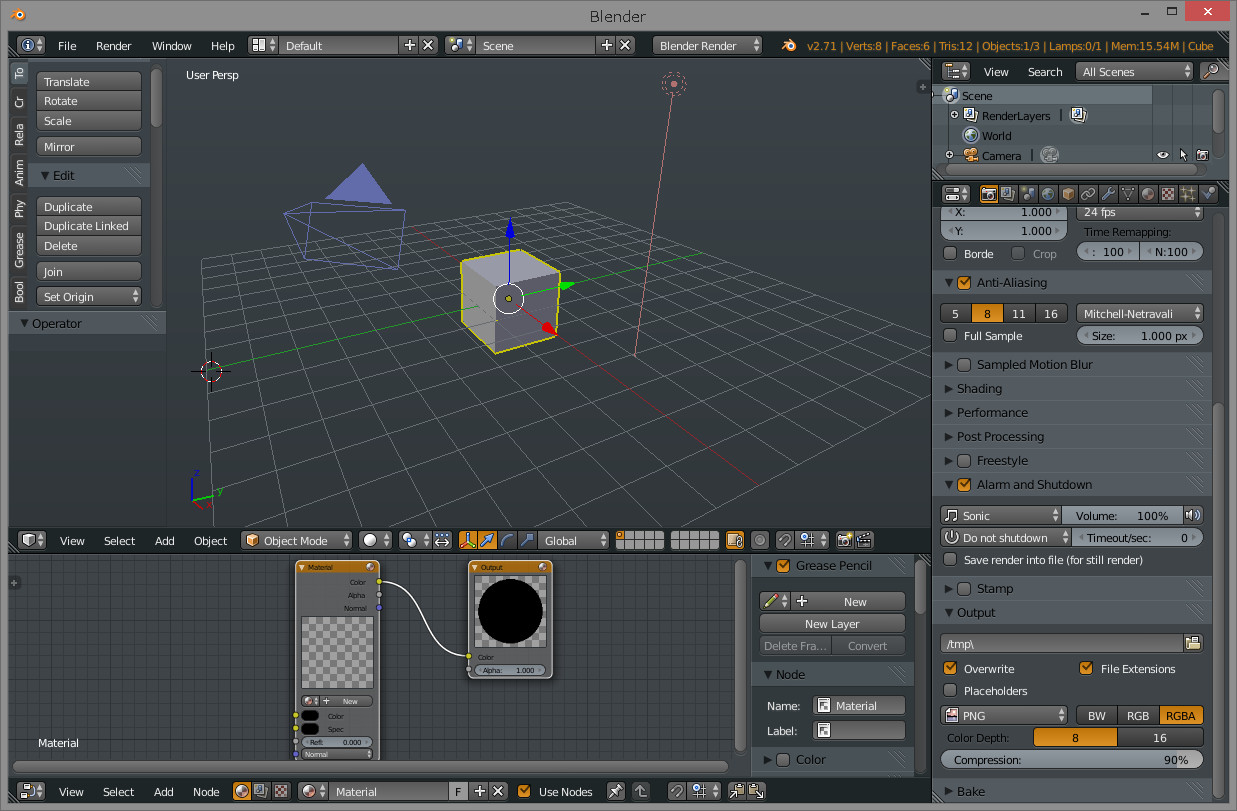Open the Render menu

click(x=114, y=45)
